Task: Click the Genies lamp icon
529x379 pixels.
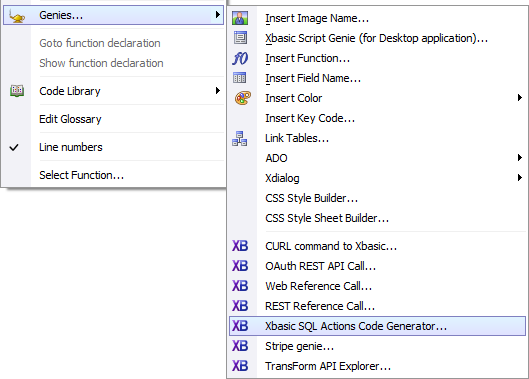Action: coord(17,16)
